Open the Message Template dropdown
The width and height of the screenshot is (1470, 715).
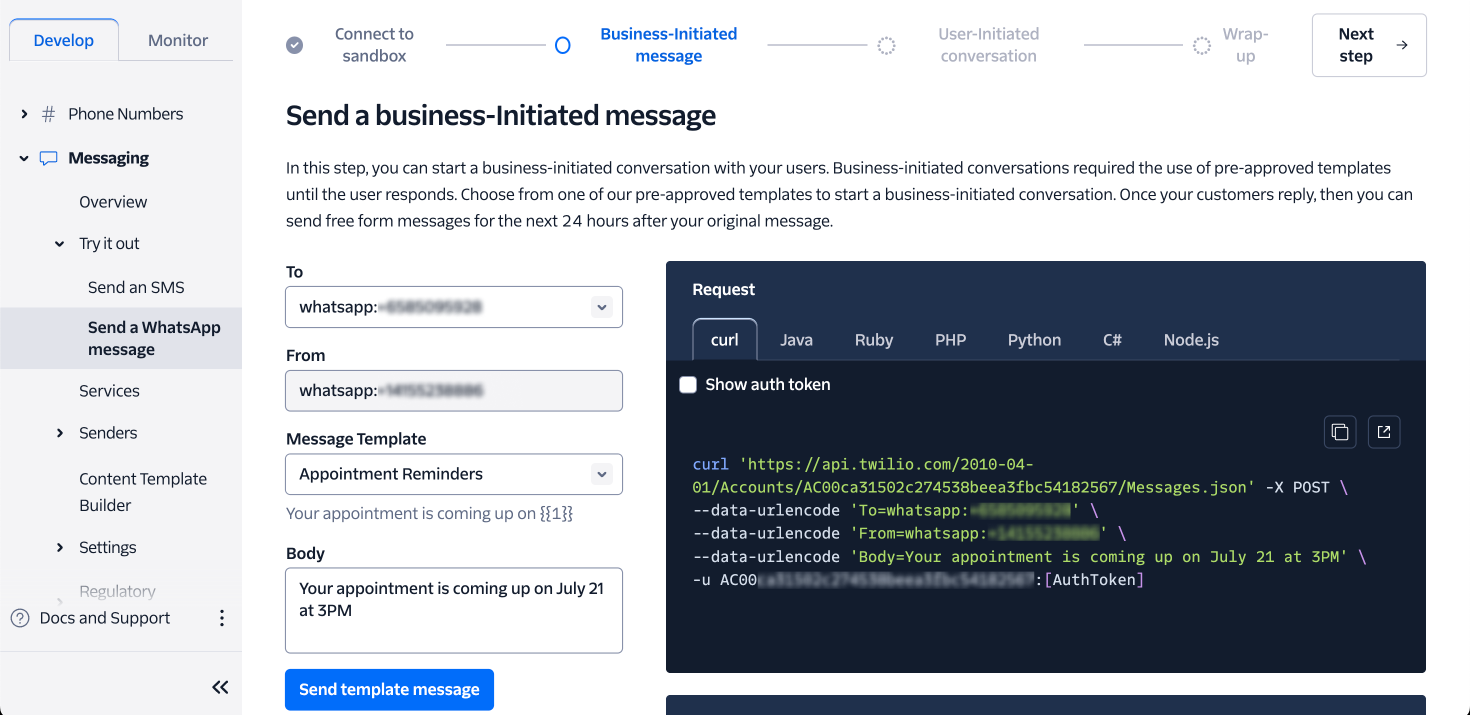pyautogui.click(x=601, y=474)
